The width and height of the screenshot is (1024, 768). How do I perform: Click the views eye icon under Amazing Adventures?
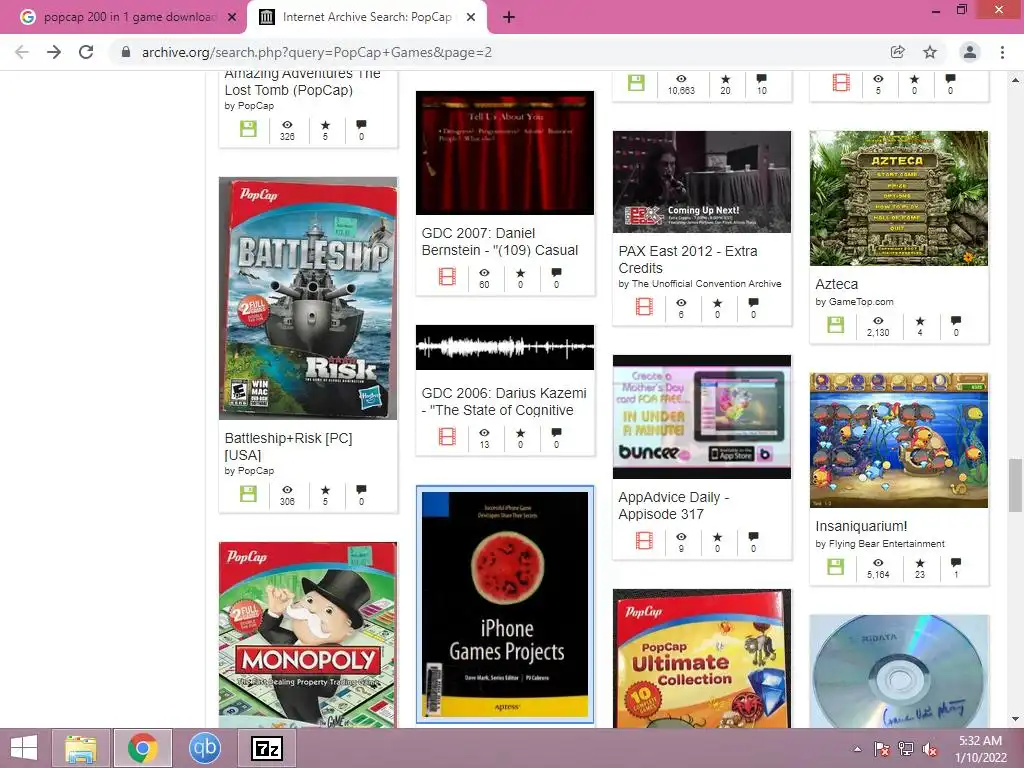[x=287, y=125]
